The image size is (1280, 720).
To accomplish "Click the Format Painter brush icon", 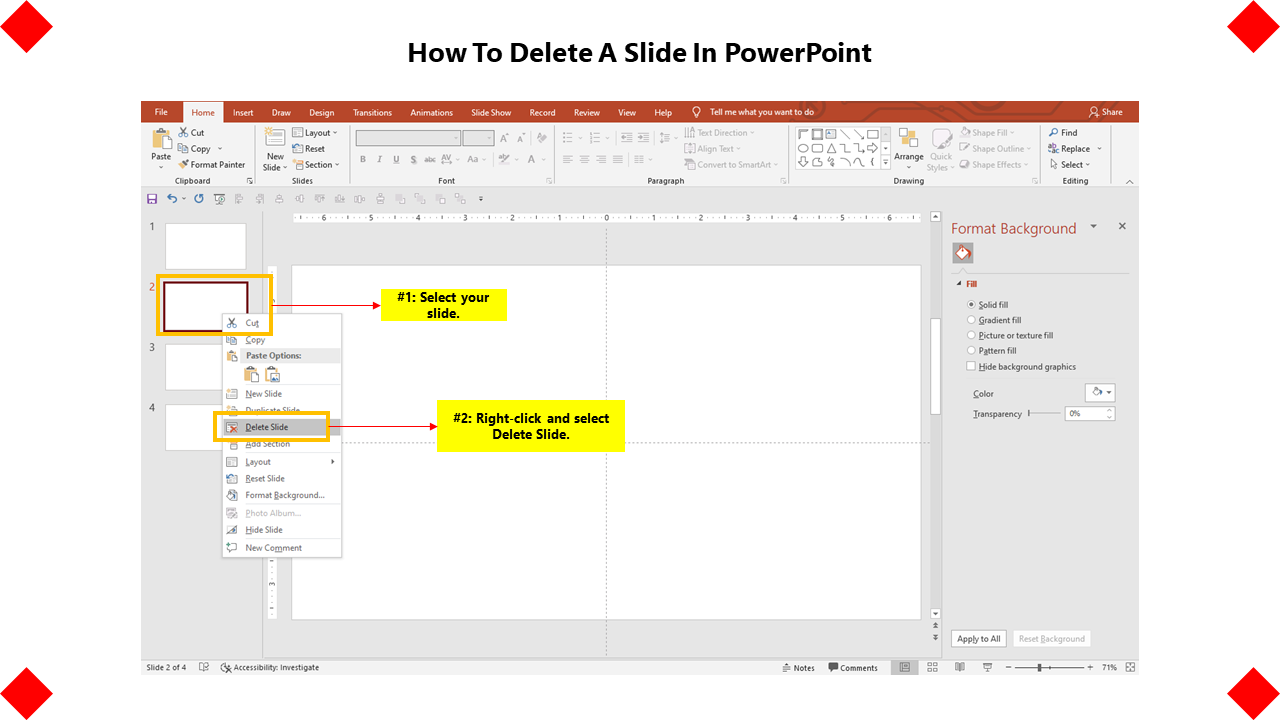I will [184, 165].
